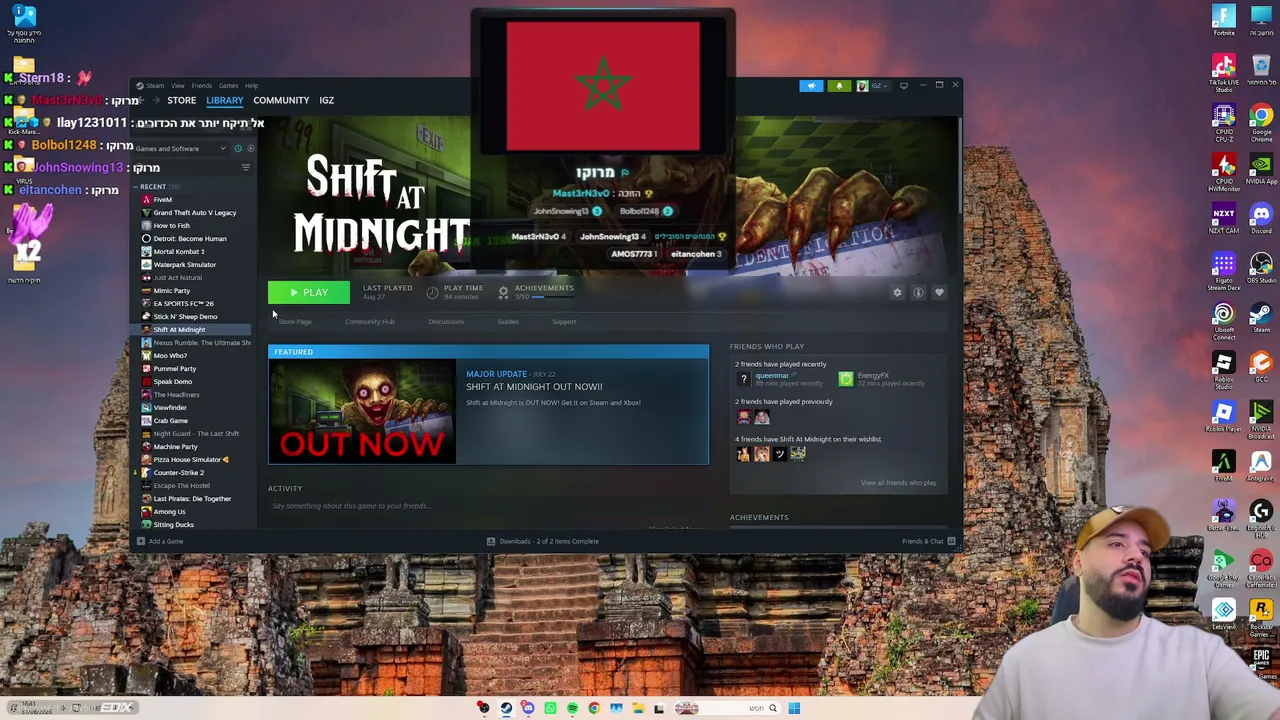Screen dimensions: 1280x720
Task: Open the Discussions link
Action: pos(446,322)
